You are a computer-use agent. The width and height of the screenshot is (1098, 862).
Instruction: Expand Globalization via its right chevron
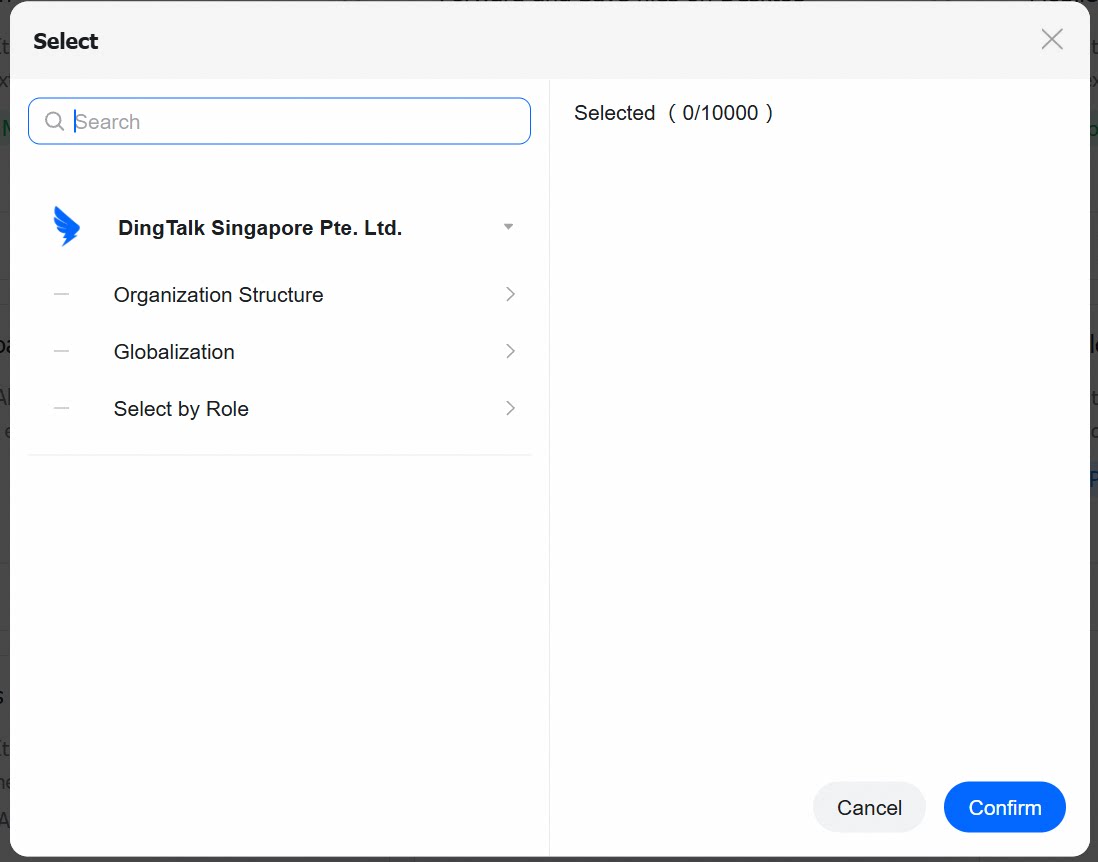510,351
